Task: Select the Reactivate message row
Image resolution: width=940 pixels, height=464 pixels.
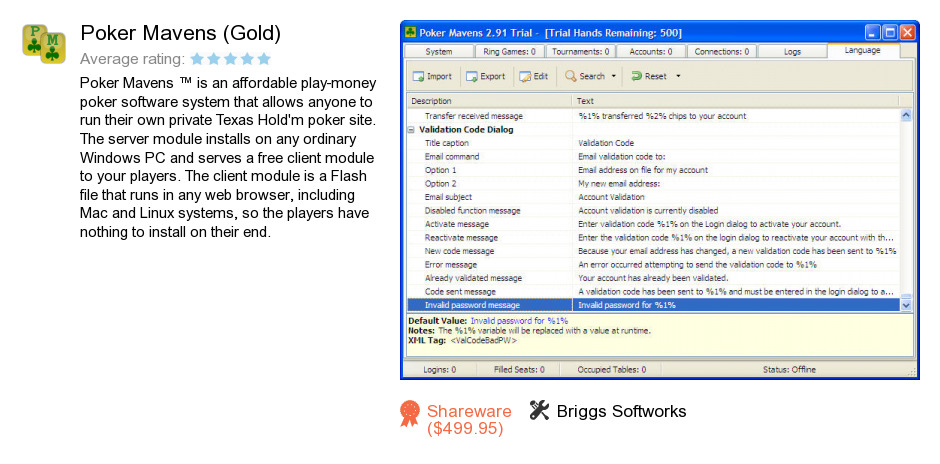Action: [653, 238]
